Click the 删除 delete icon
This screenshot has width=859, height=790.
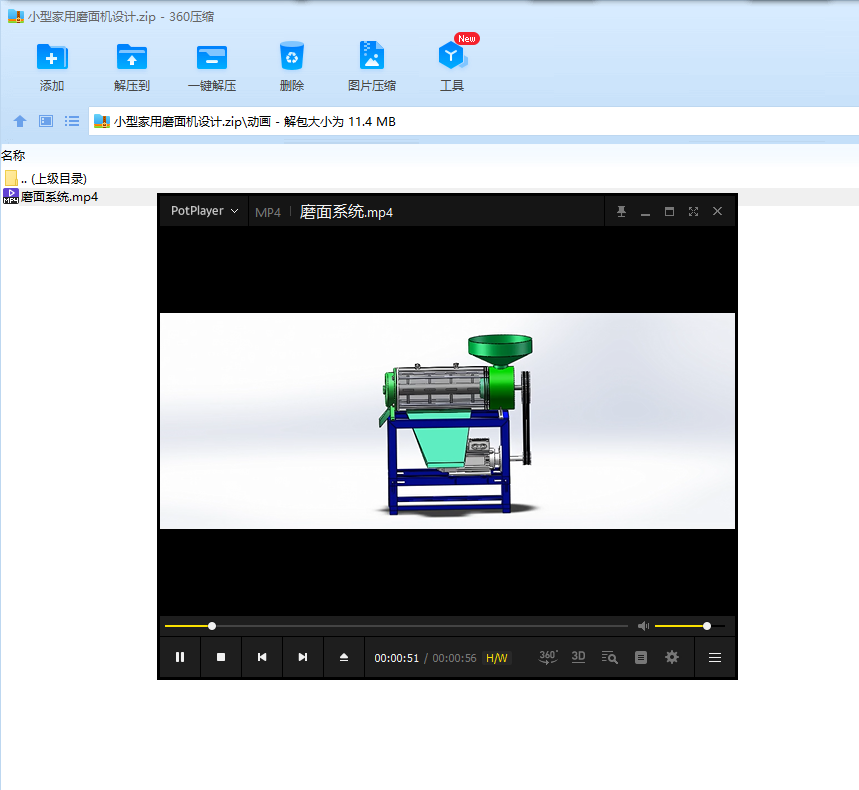[x=291, y=56]
